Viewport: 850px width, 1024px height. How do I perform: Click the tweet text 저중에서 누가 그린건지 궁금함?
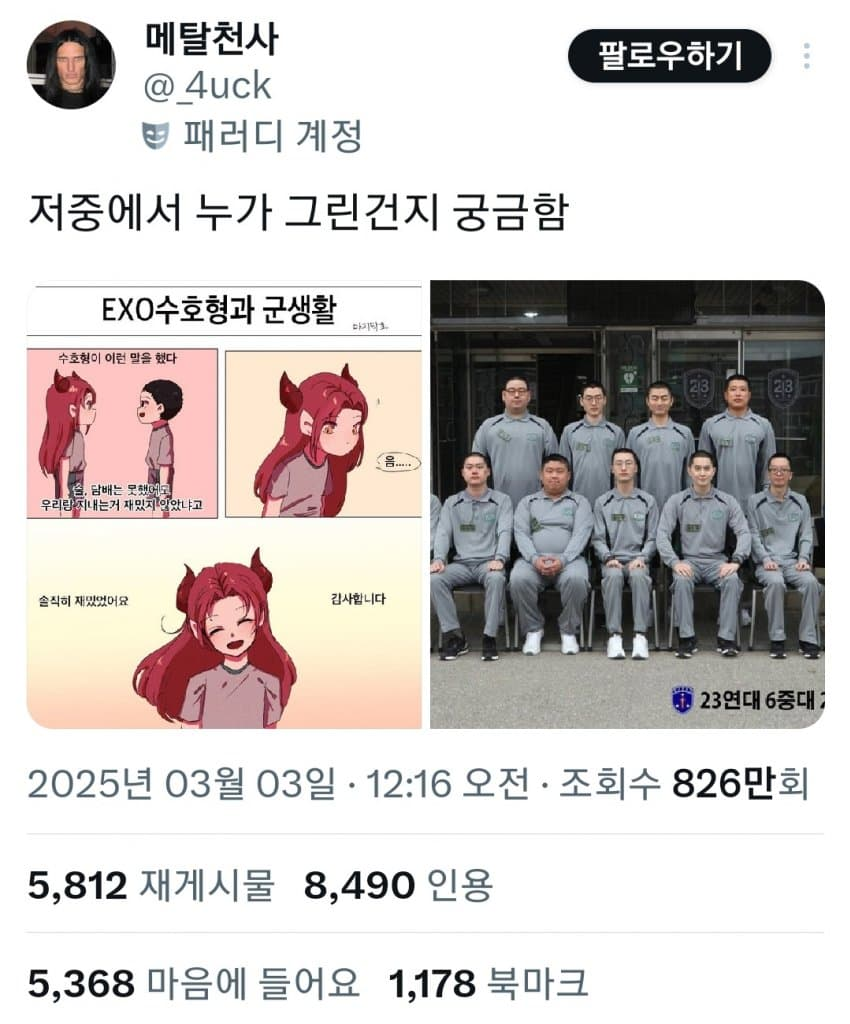pos(298,212)
